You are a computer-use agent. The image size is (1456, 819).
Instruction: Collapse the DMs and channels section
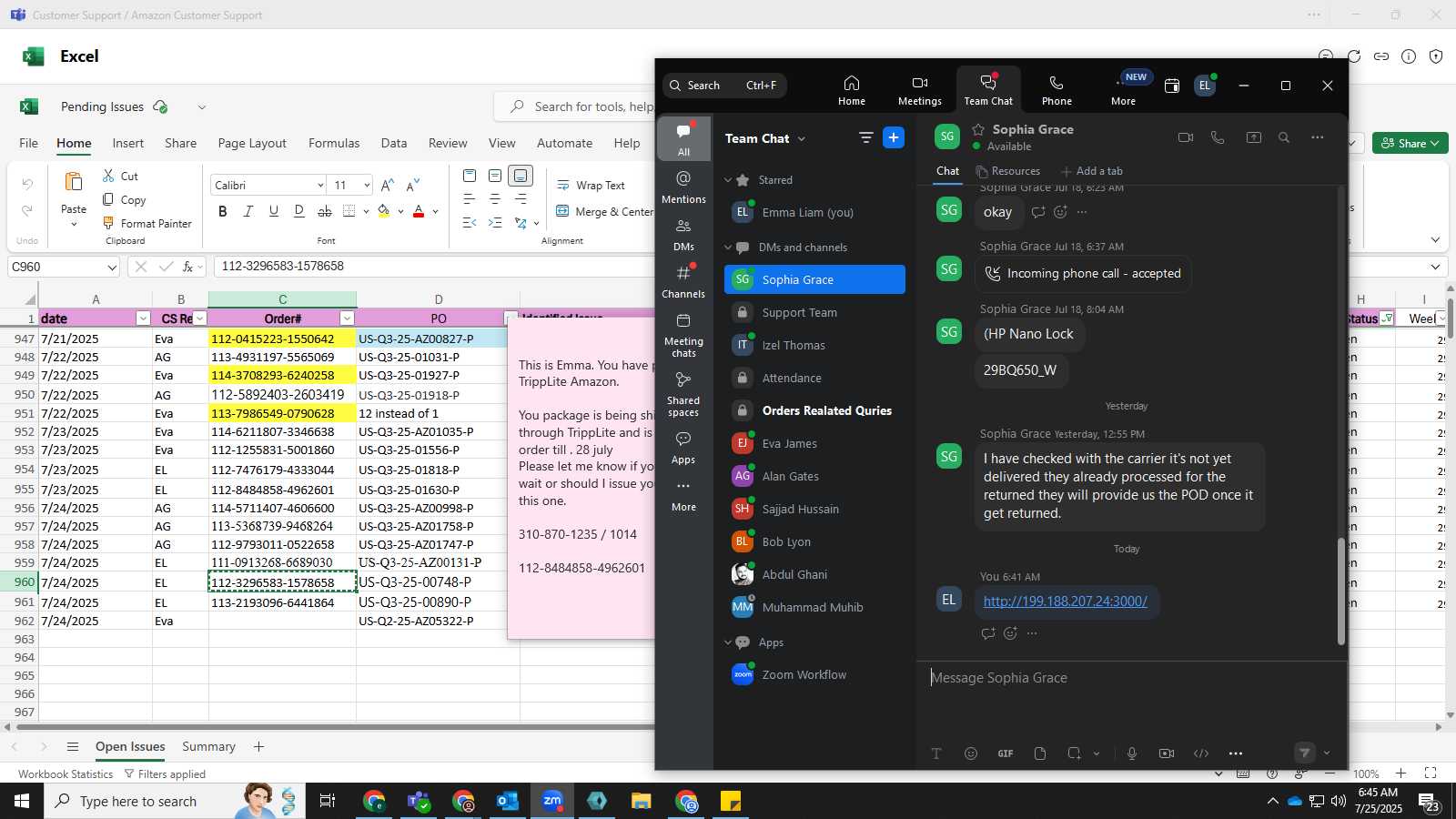[728, 248]
